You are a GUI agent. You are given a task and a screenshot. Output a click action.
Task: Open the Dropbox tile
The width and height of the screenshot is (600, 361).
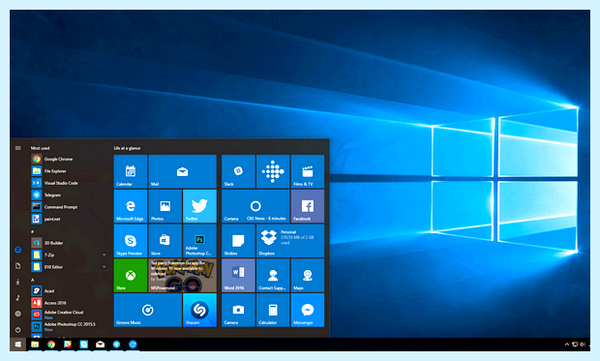(290, 241)
